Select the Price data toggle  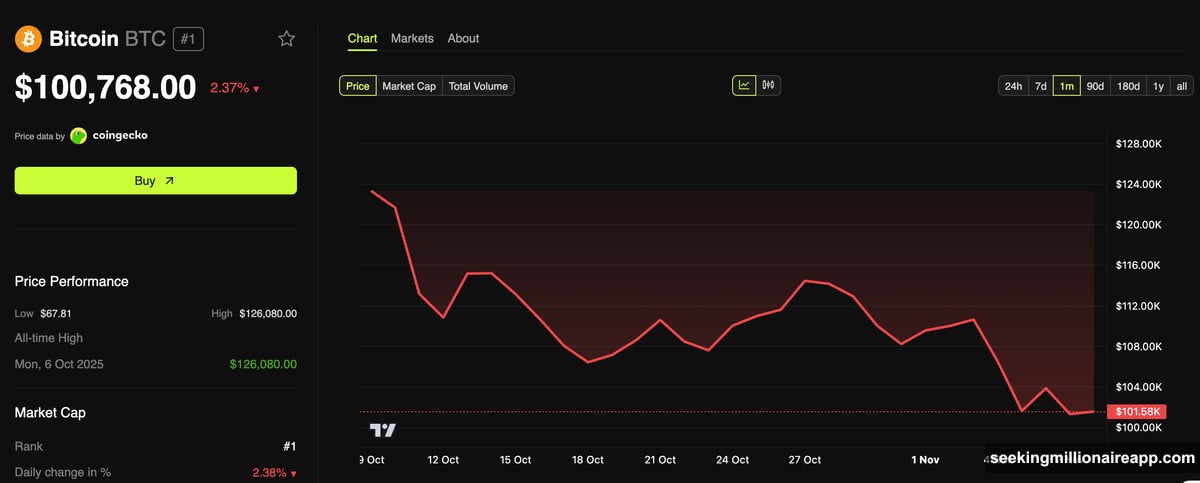357,86
